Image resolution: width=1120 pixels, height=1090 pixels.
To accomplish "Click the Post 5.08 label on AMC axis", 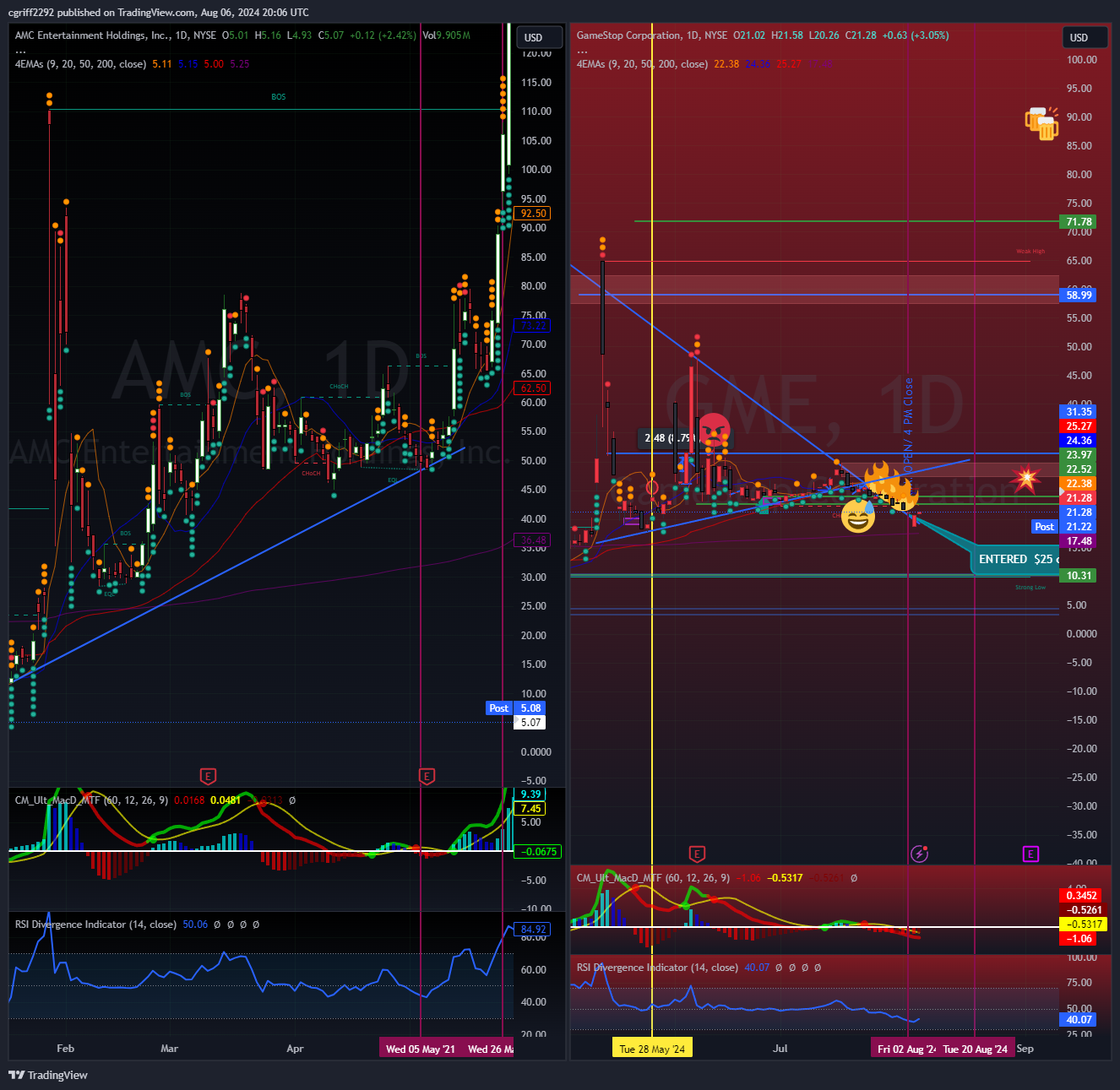I will (x=516, y=708).
